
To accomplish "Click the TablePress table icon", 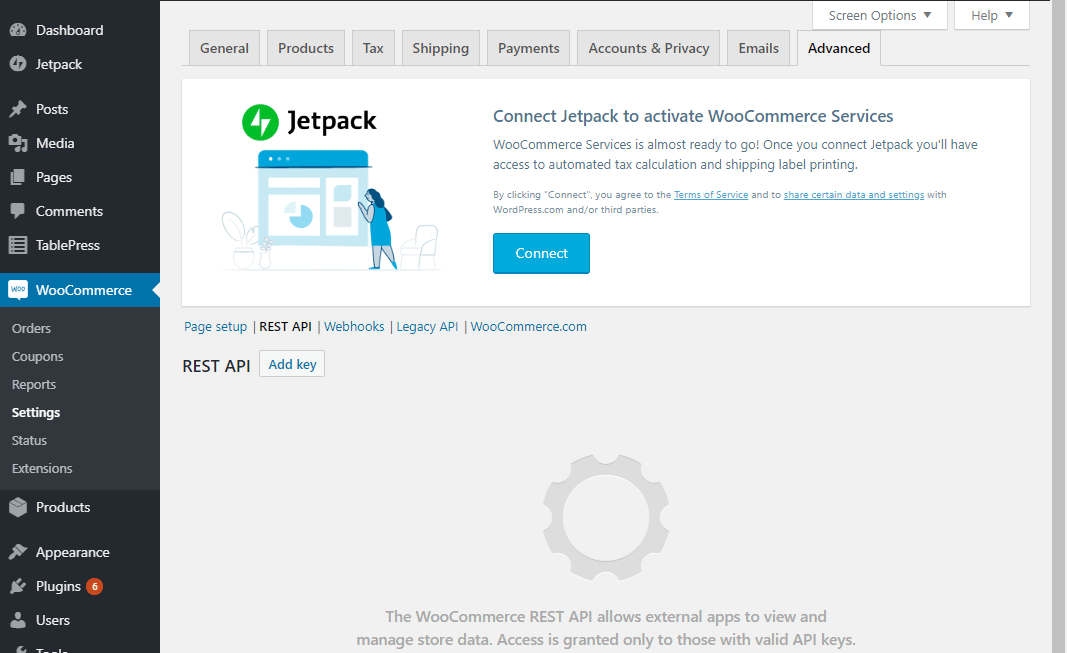I will coord(18,245).
